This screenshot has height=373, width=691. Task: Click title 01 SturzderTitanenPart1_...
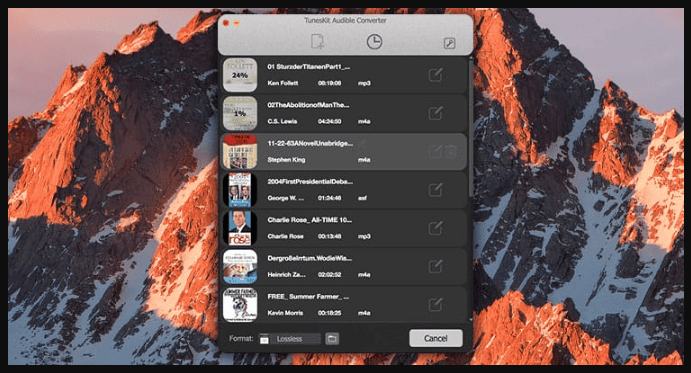[309, 67]
